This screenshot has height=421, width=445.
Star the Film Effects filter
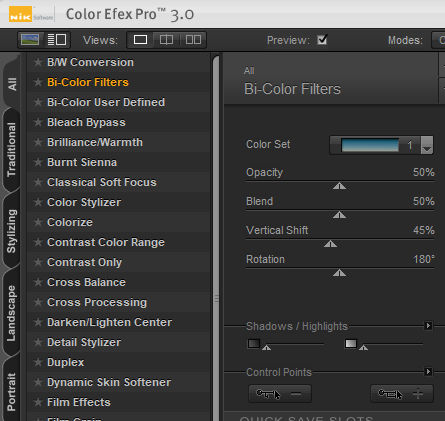(38, 402)
